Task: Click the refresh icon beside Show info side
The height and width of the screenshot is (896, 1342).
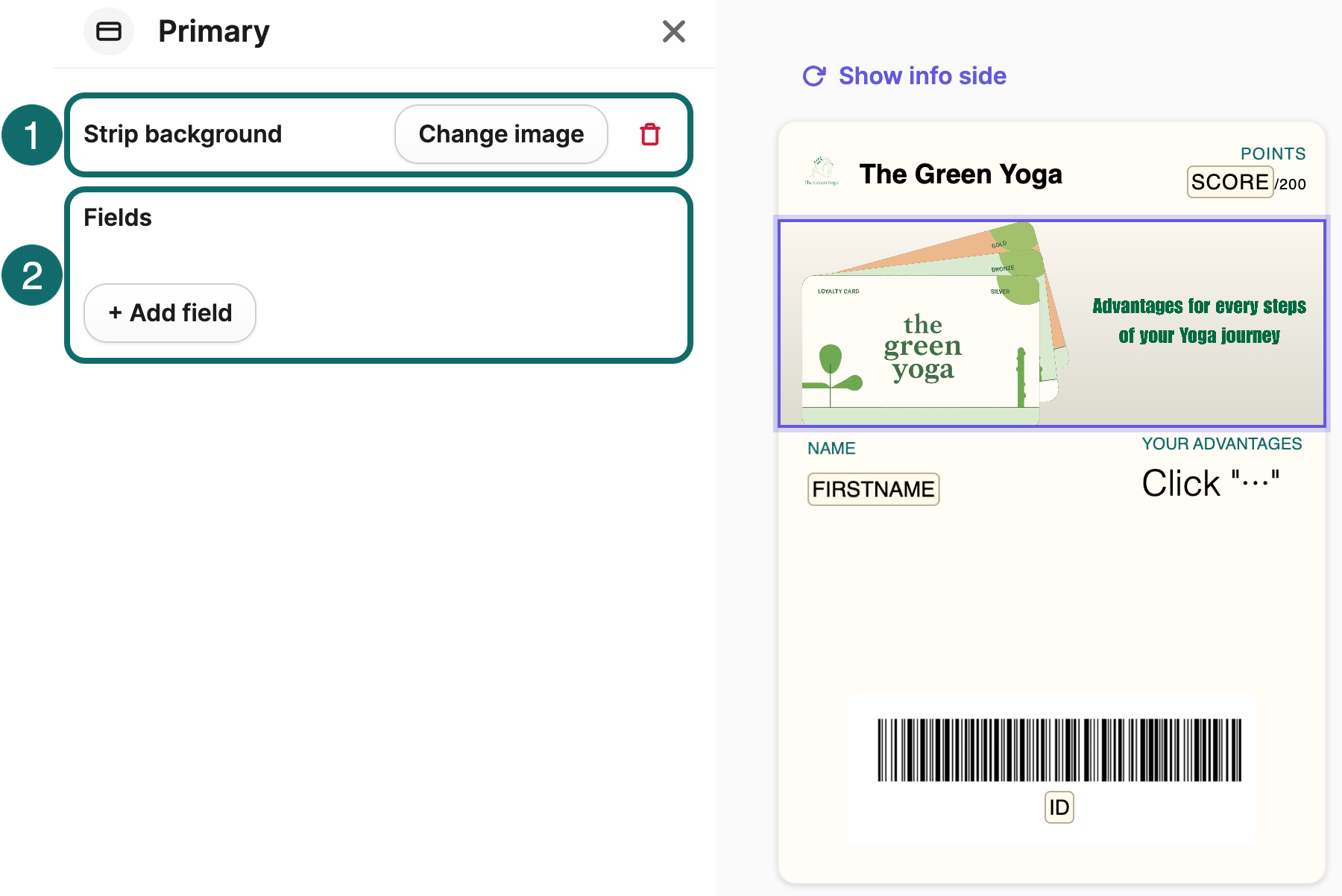Action: pyautogui.click(x=814, y=76)
